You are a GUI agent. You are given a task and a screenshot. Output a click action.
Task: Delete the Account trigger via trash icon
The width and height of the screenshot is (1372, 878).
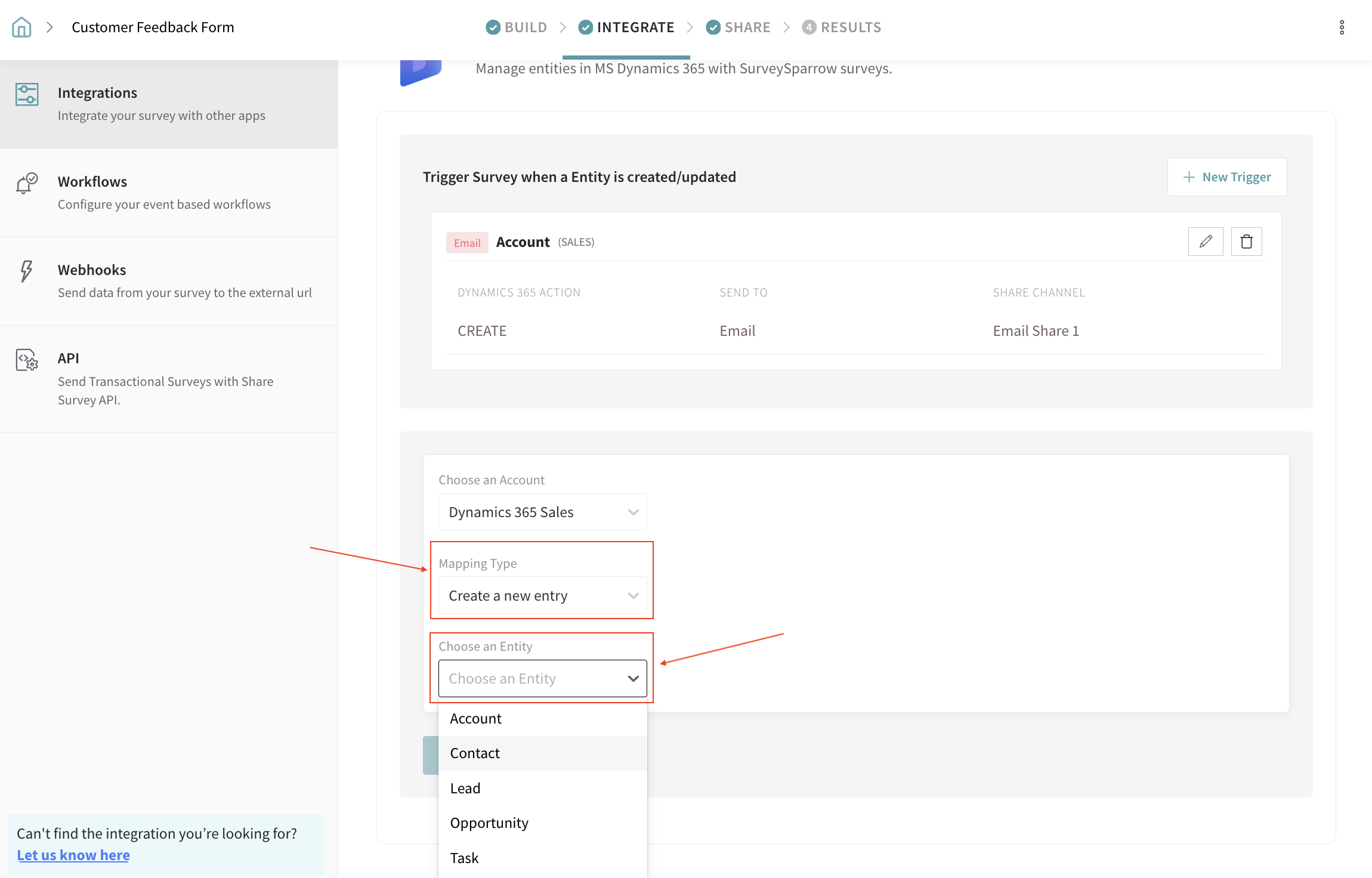1246,242
